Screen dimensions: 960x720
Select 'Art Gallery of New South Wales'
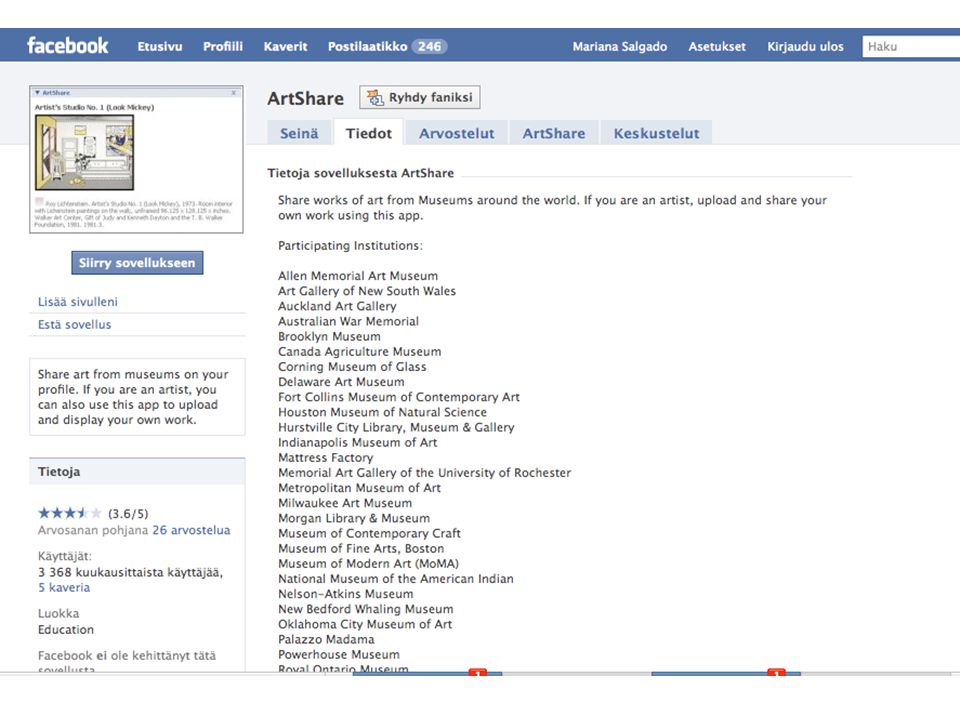(367, 291)
